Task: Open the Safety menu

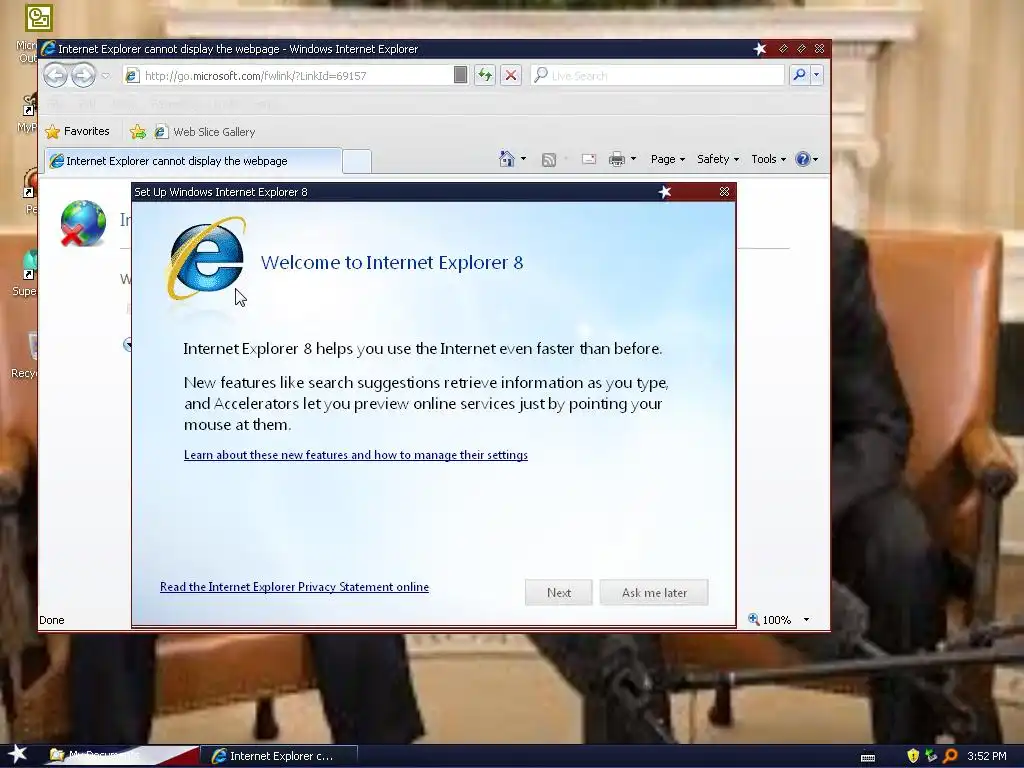Action: coord(718,159)
